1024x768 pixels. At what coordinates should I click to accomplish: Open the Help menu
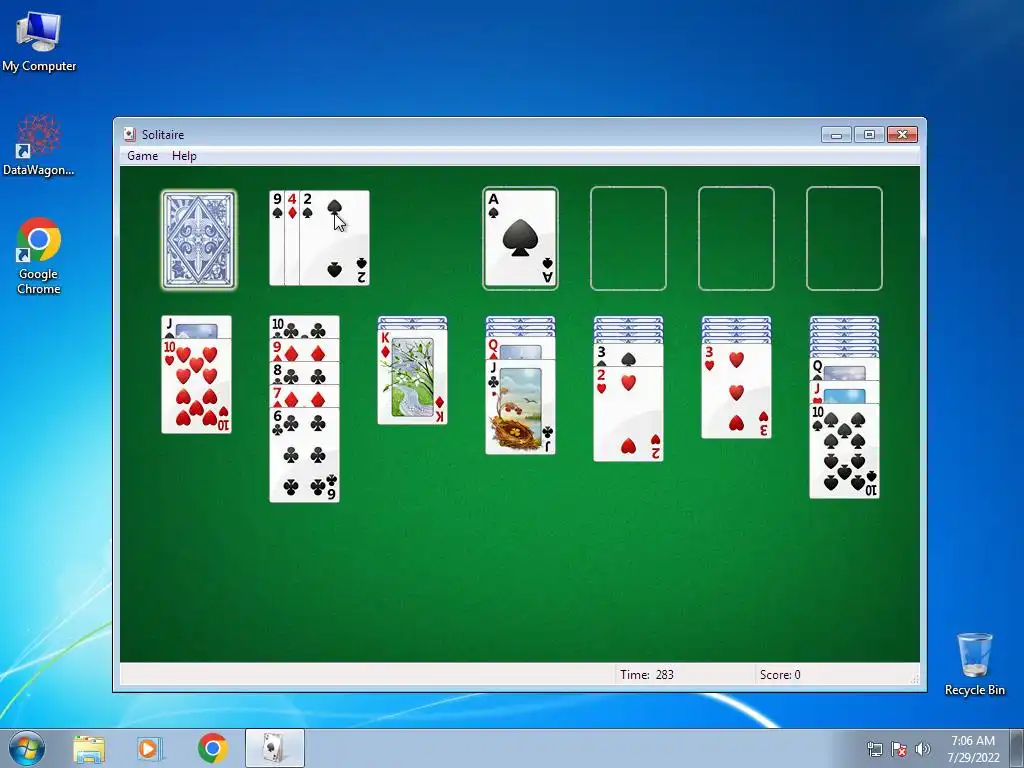coord(184,156)
